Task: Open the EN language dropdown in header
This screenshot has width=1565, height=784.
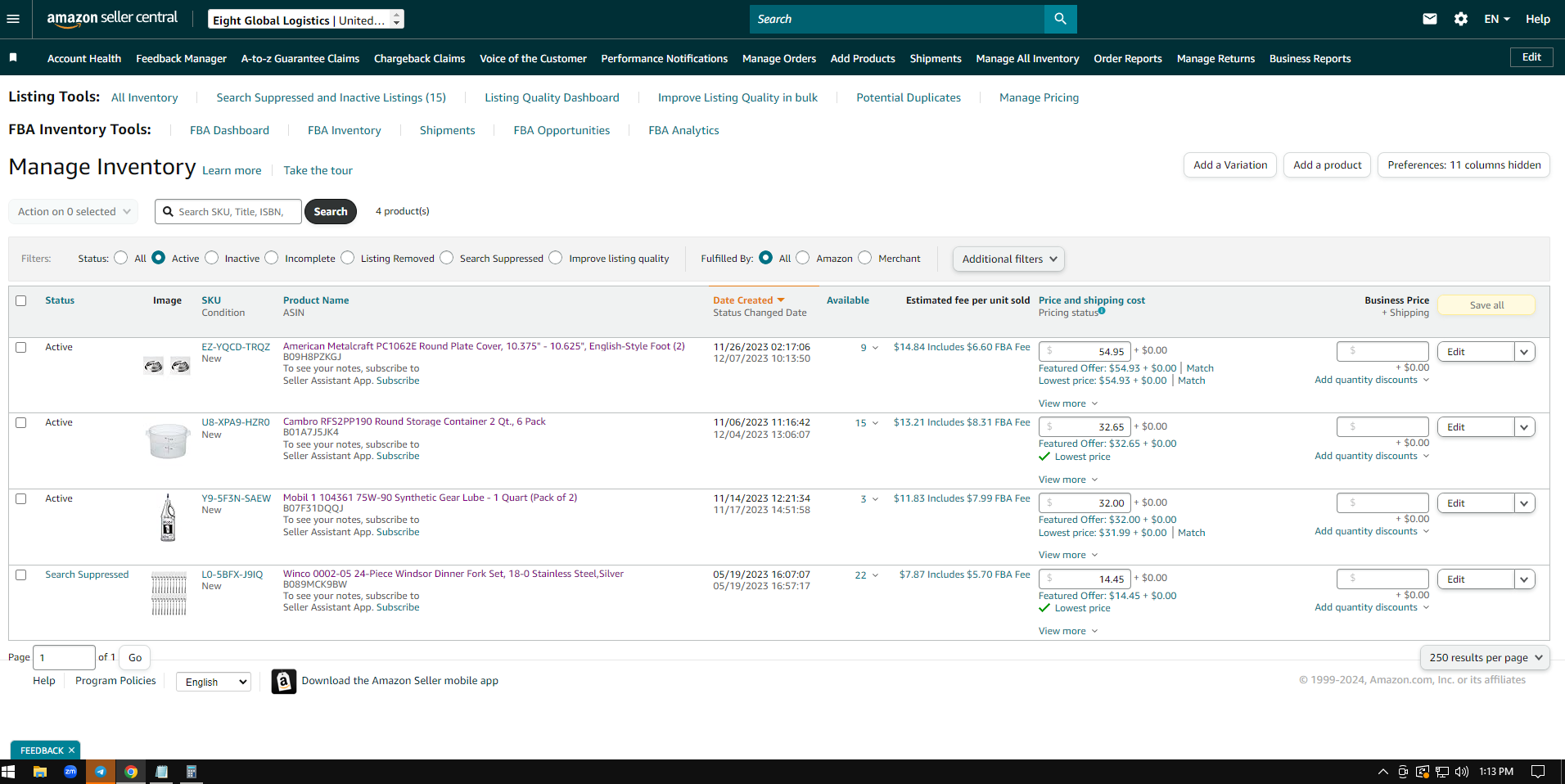Action: [x=1496, y=19]
